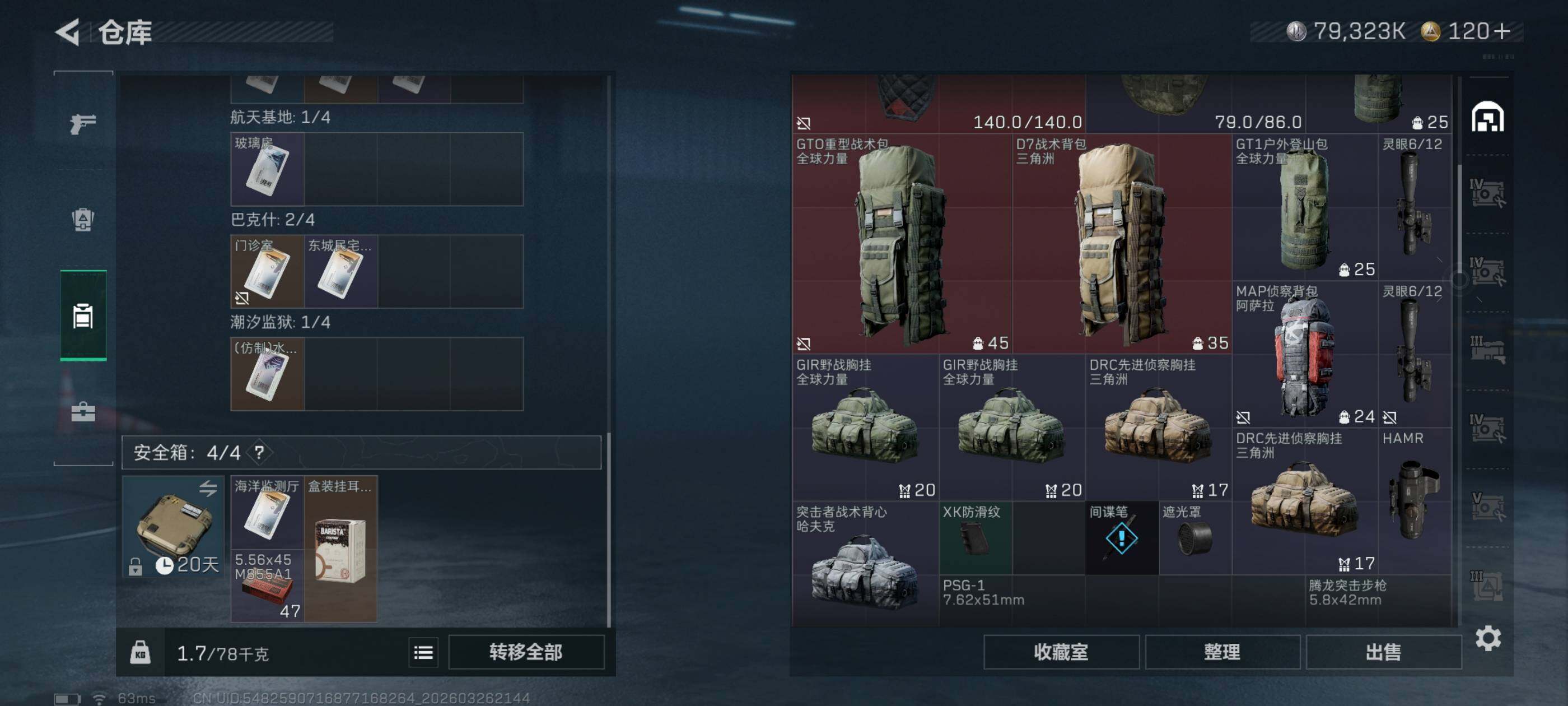The width and height of the screenshot is (1568, 706).
Task: Open the 收藏室 button
Action: (1061, 652)
